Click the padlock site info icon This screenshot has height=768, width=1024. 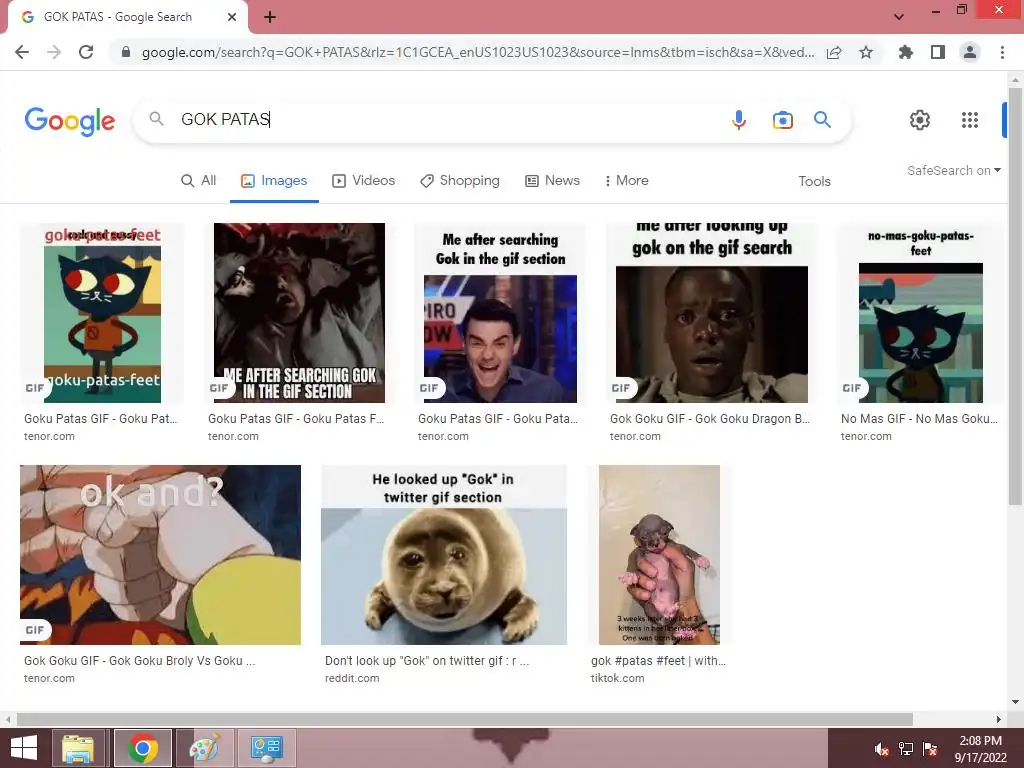tap(126, 52)
